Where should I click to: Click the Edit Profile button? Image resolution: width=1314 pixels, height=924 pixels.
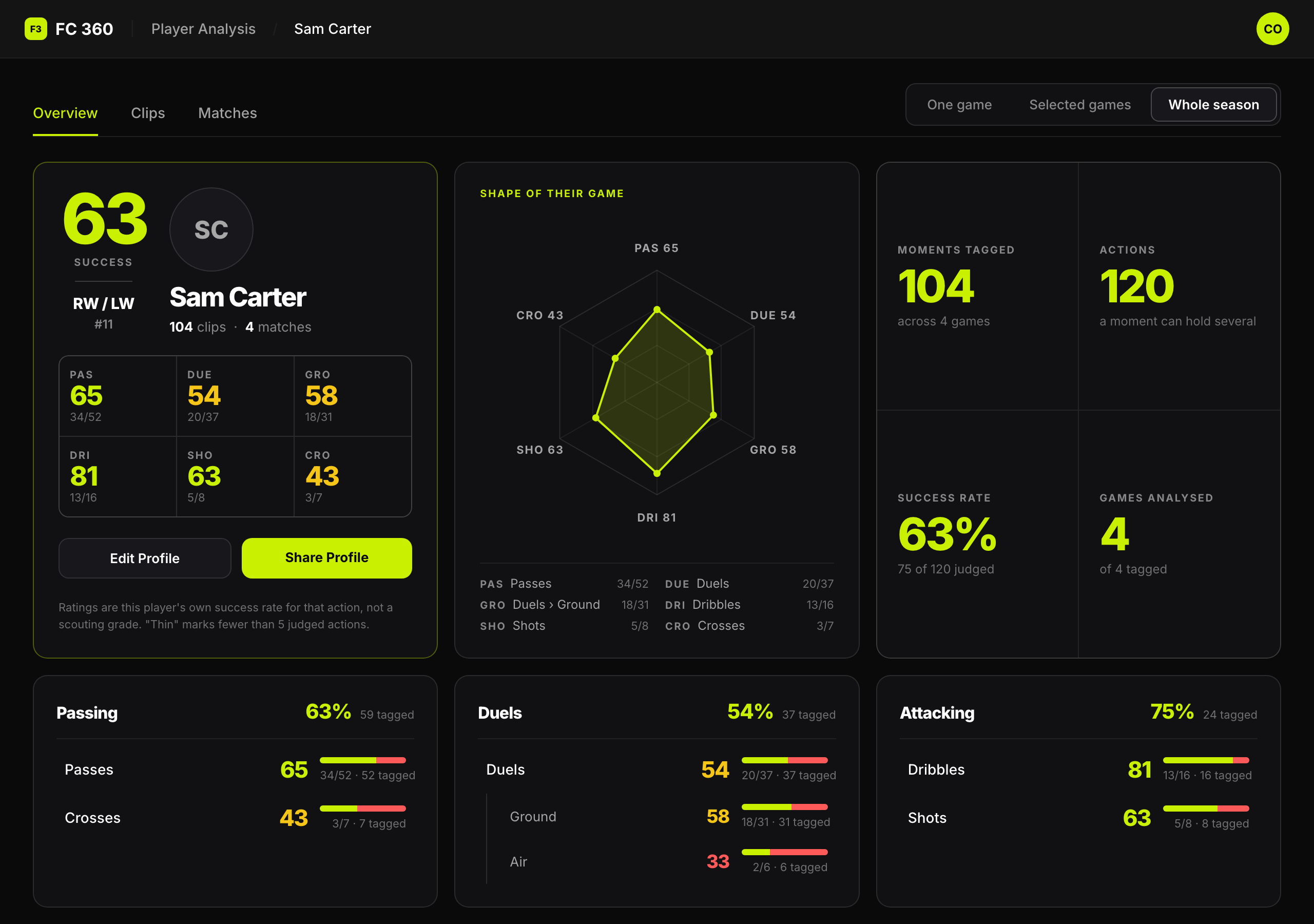[145, 558]
